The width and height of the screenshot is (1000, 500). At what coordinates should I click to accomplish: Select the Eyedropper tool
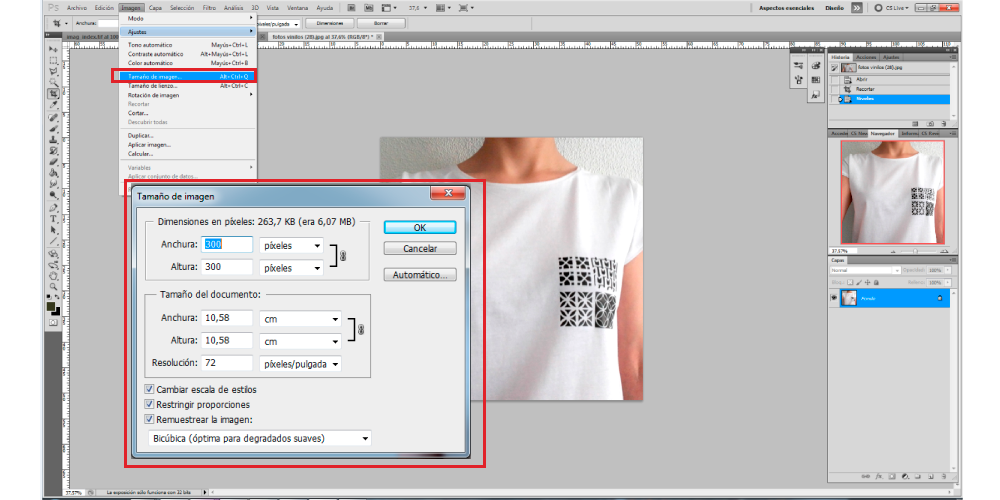click(54, 106)
